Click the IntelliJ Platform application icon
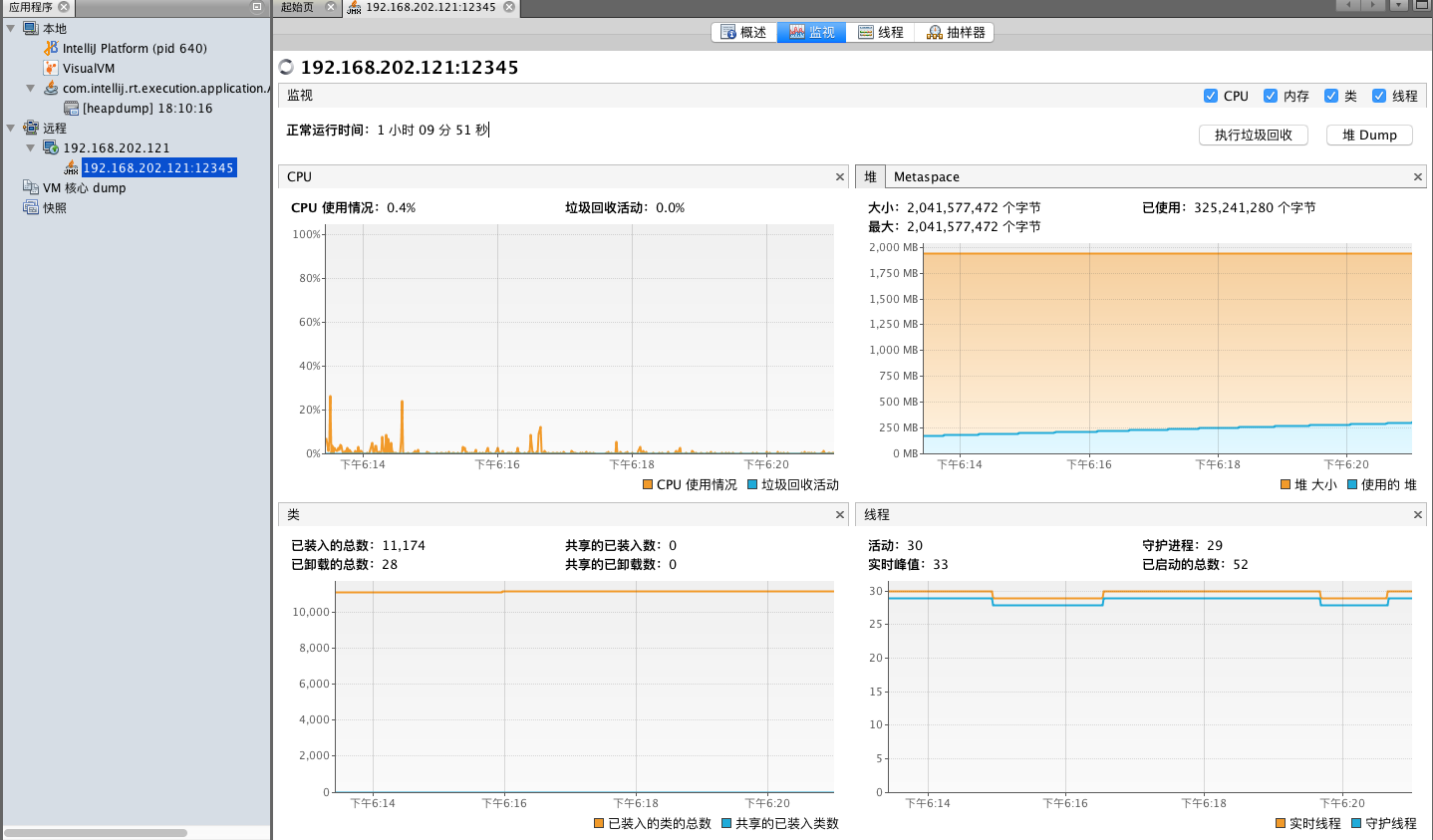This screenshot has width=1433, height=840. pos(51,48)
